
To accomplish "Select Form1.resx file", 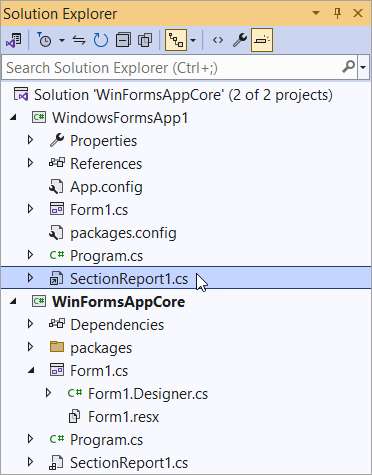I will pos(124,417).
